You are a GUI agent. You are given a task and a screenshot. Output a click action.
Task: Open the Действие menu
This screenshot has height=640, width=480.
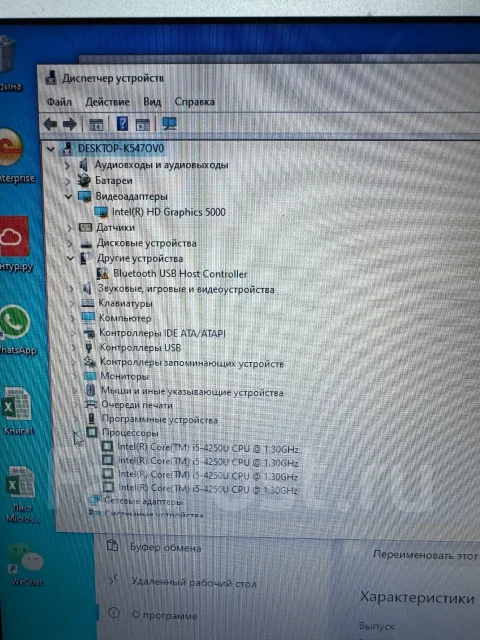(107, 102)
